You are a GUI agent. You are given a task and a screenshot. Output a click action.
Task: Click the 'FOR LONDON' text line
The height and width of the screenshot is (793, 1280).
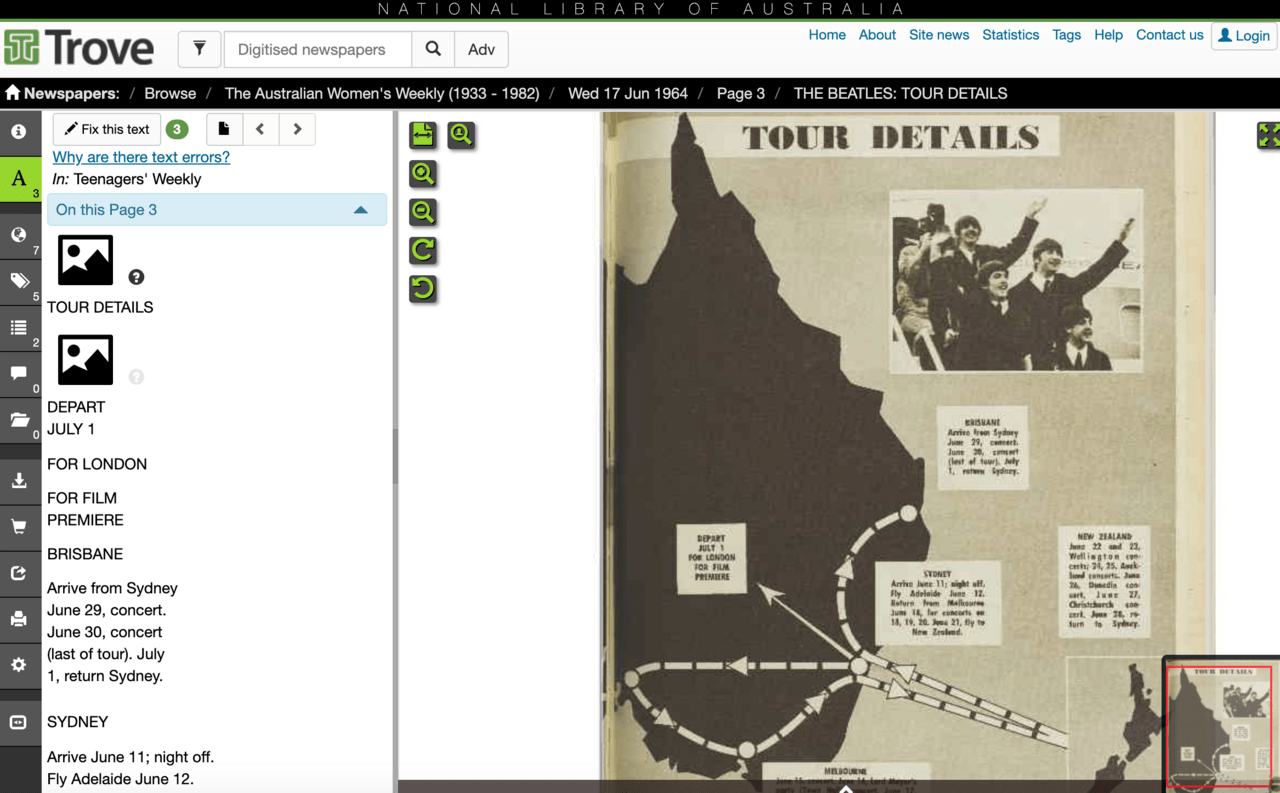(97, 464)
